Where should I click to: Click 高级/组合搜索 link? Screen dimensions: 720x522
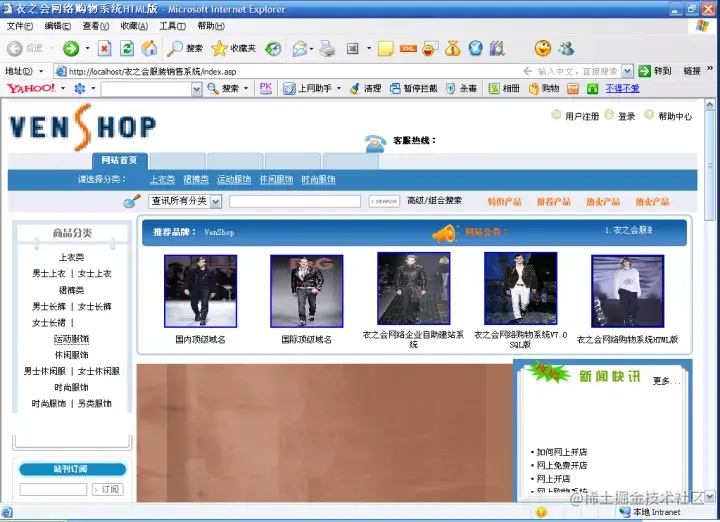click(434, 201)
